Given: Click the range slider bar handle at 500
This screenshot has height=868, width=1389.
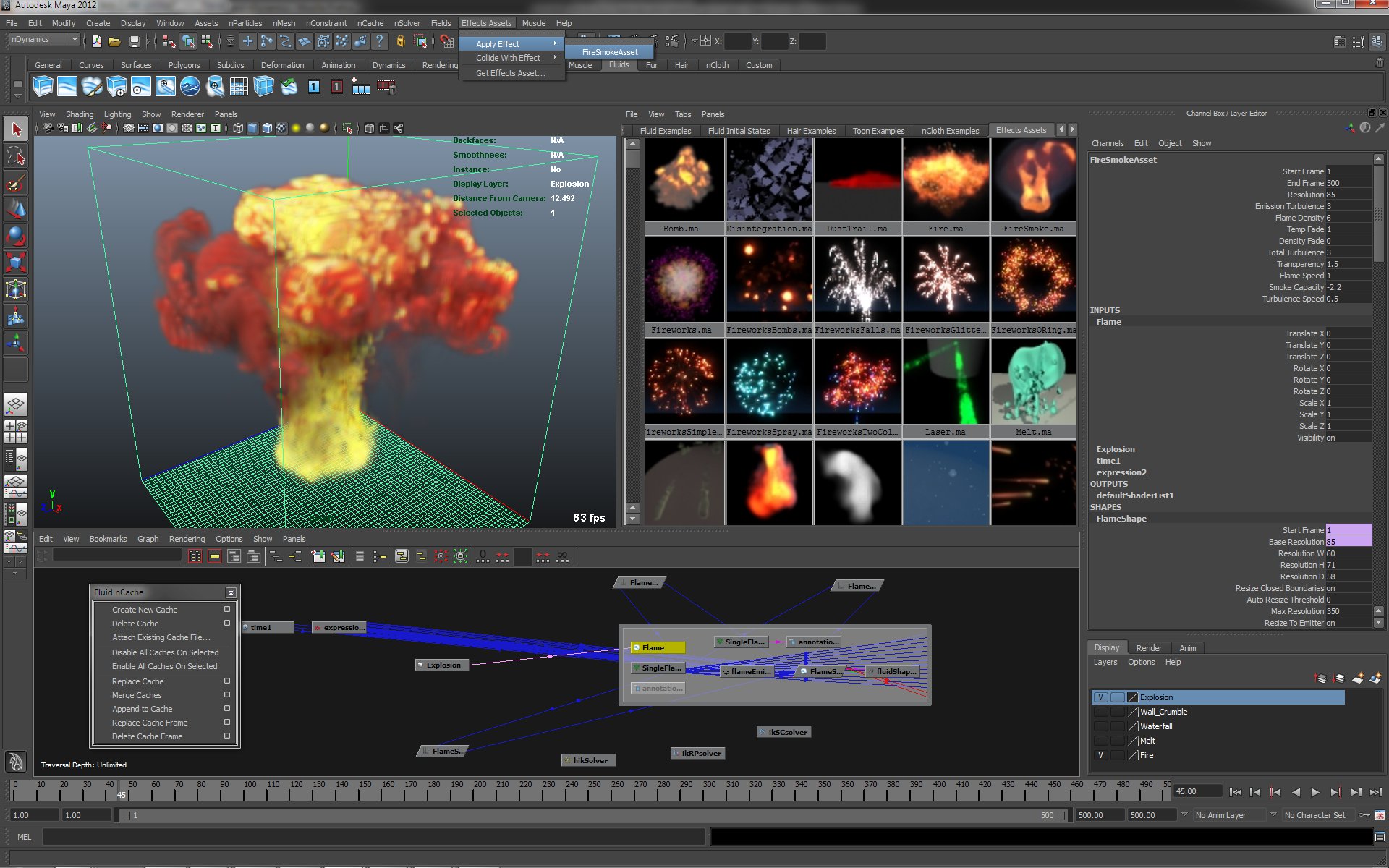Looking at the screenshot, I should click(x=1061, y=815).
